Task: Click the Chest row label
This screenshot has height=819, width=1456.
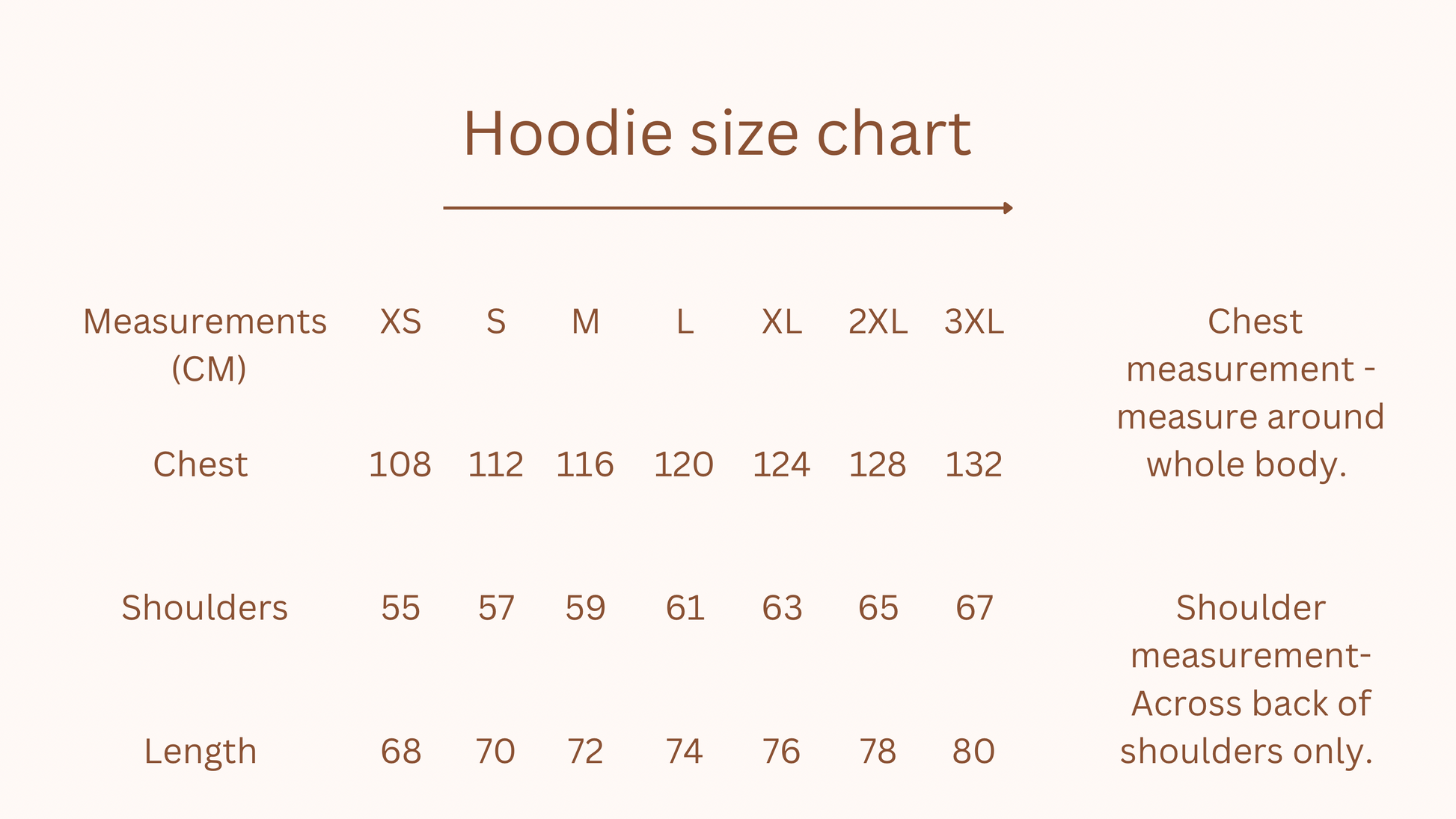Action: click(200, 464)
